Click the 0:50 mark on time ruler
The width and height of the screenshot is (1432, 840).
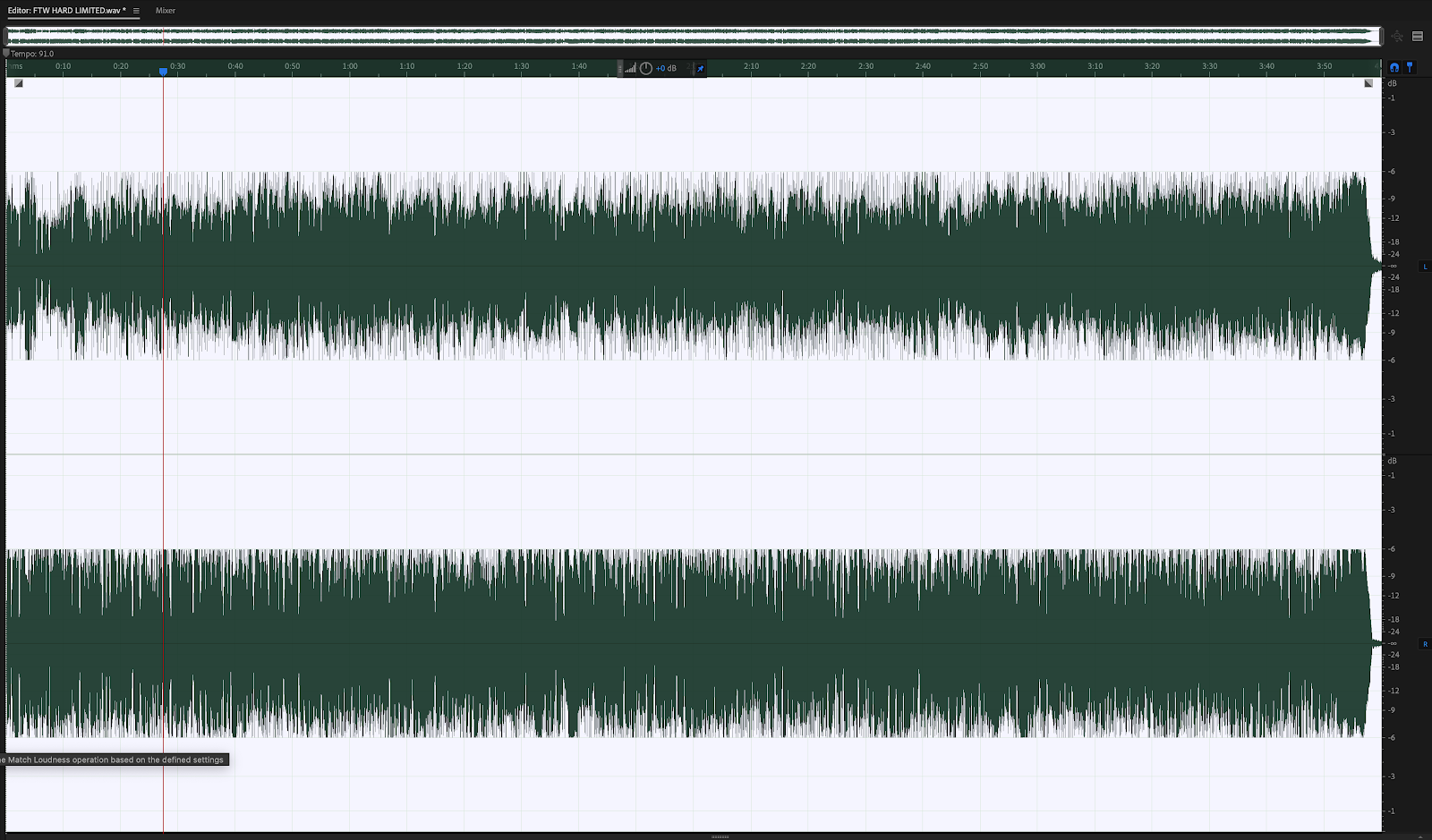click(293, 66)
